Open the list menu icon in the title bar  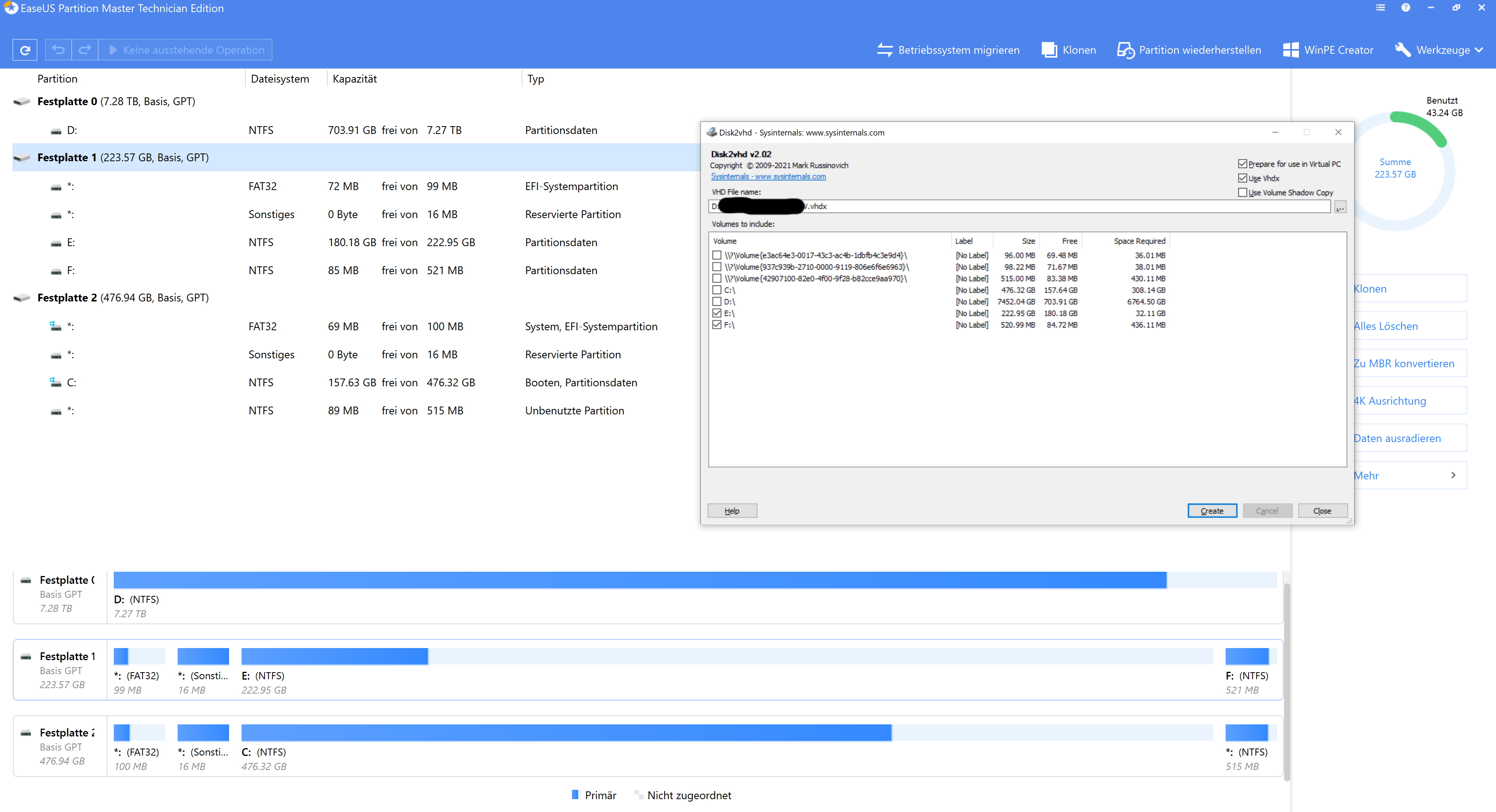[1380, 7]
